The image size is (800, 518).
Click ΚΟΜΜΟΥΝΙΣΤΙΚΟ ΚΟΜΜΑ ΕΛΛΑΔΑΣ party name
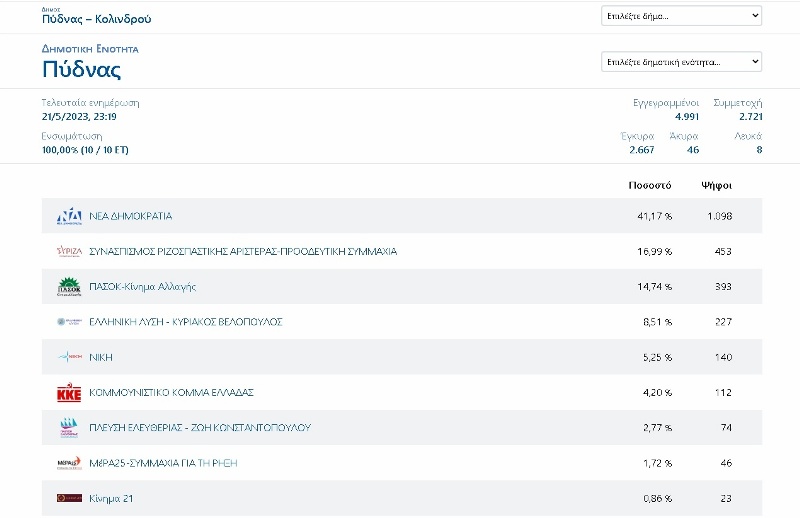[x=171, y=392]
